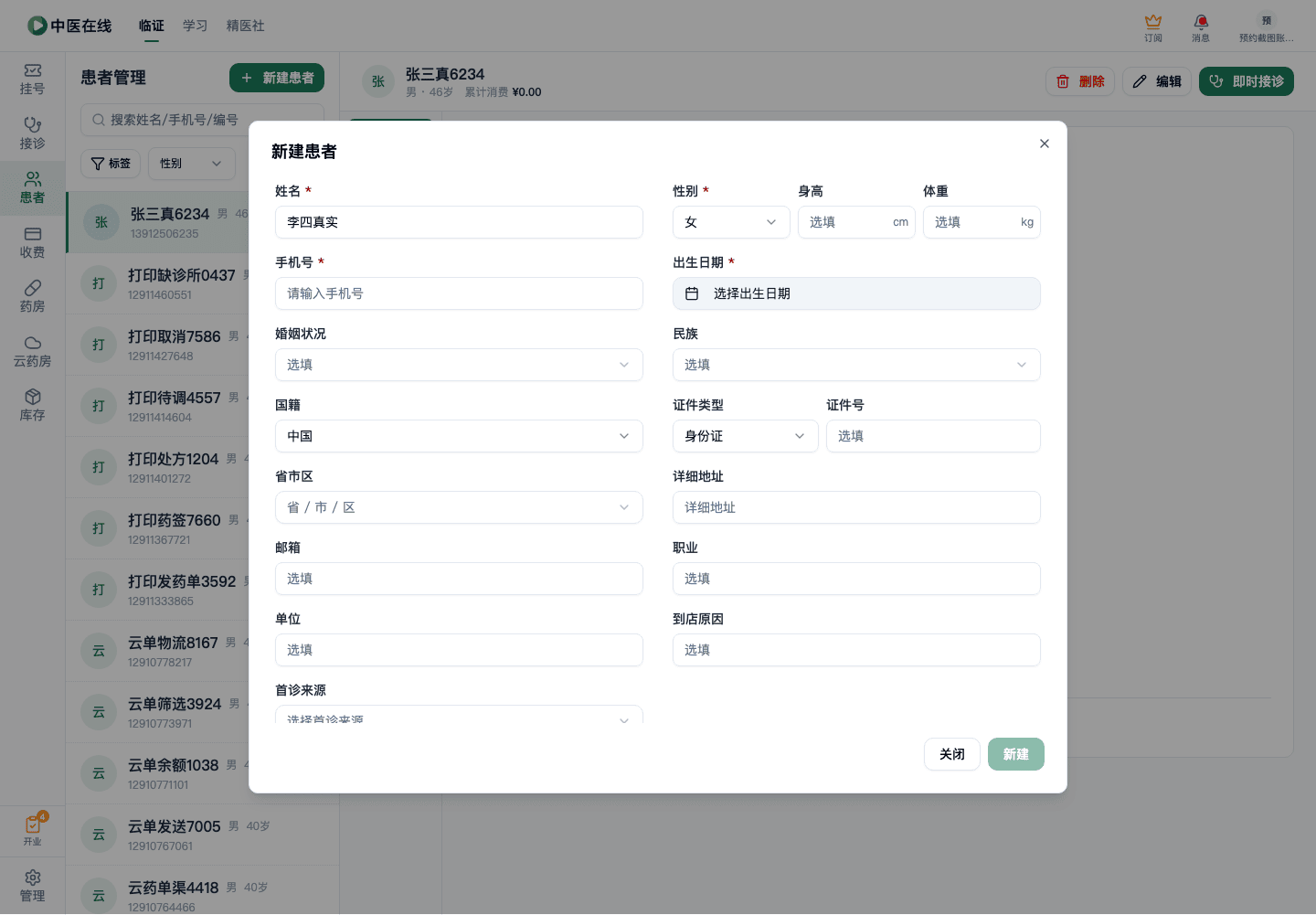
Task: Expand the 省市区 region selector
Action: click(459, 507)
